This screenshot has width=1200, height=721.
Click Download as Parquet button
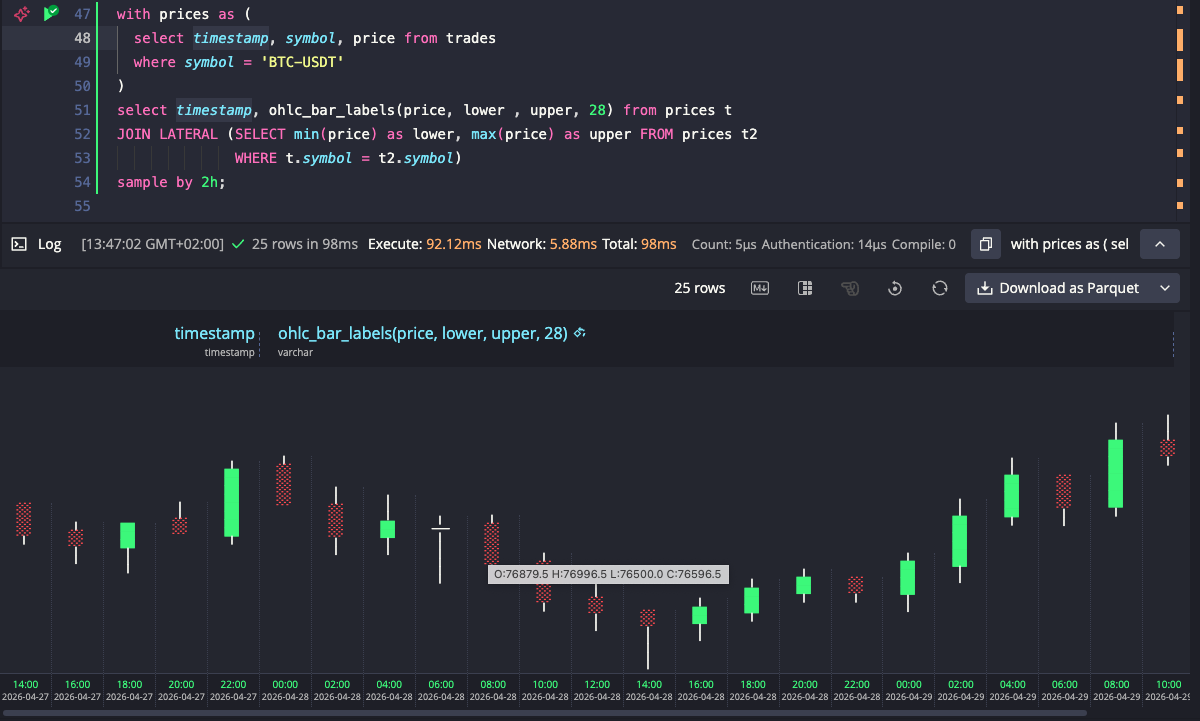[1058, 288]
